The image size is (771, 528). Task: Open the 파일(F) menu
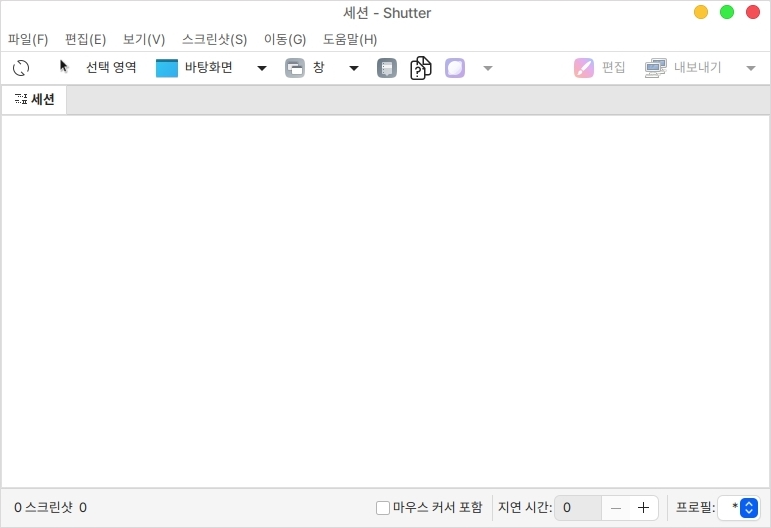(28, 40)
